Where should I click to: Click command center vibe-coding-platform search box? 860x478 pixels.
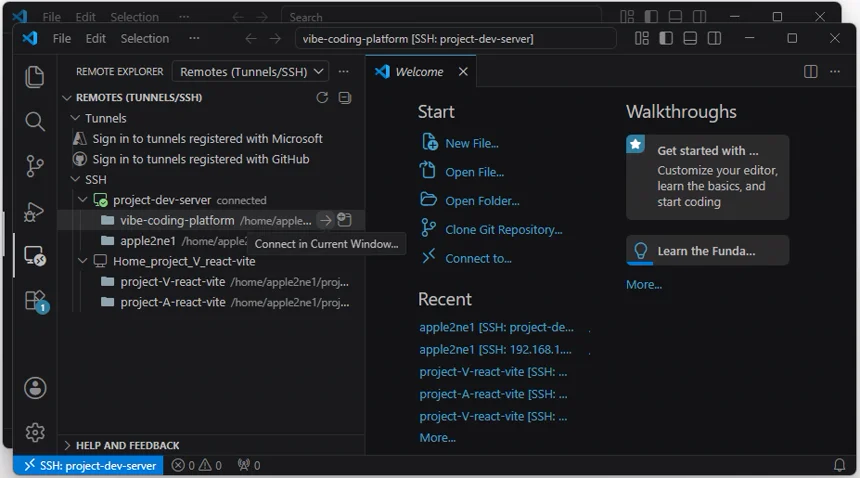coord(455,38)
